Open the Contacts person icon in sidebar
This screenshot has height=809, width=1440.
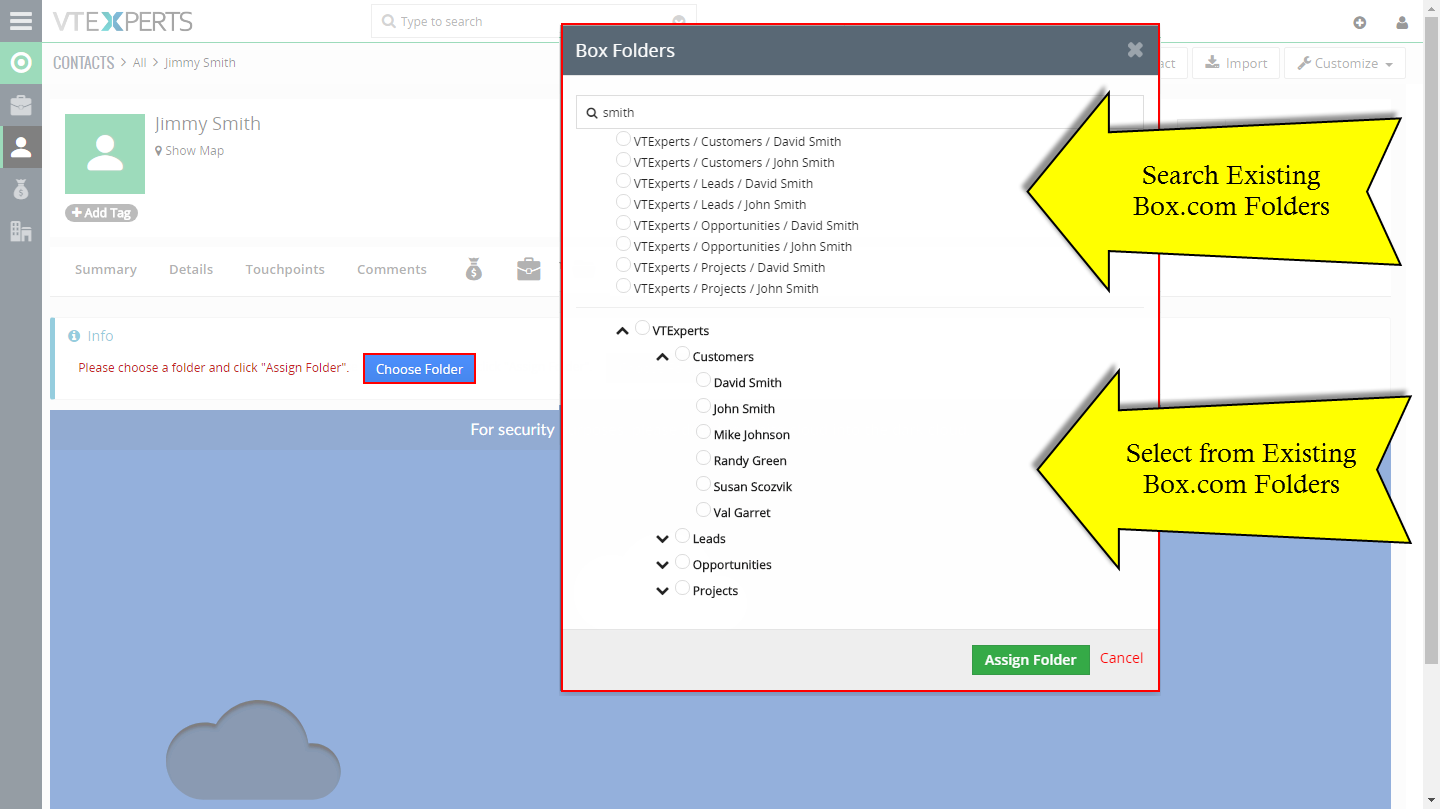coord(20,147)
